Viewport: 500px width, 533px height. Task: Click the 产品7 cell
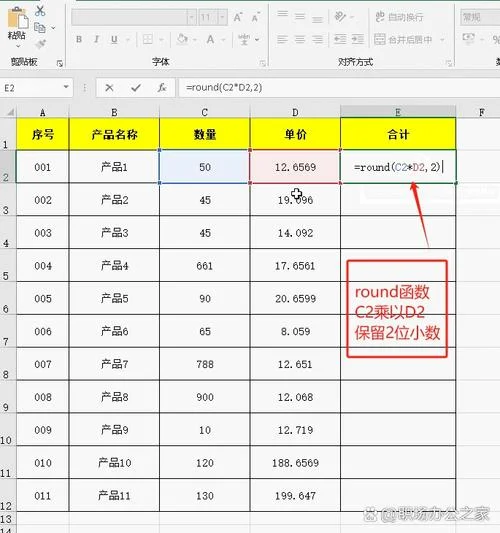point(114,364)
